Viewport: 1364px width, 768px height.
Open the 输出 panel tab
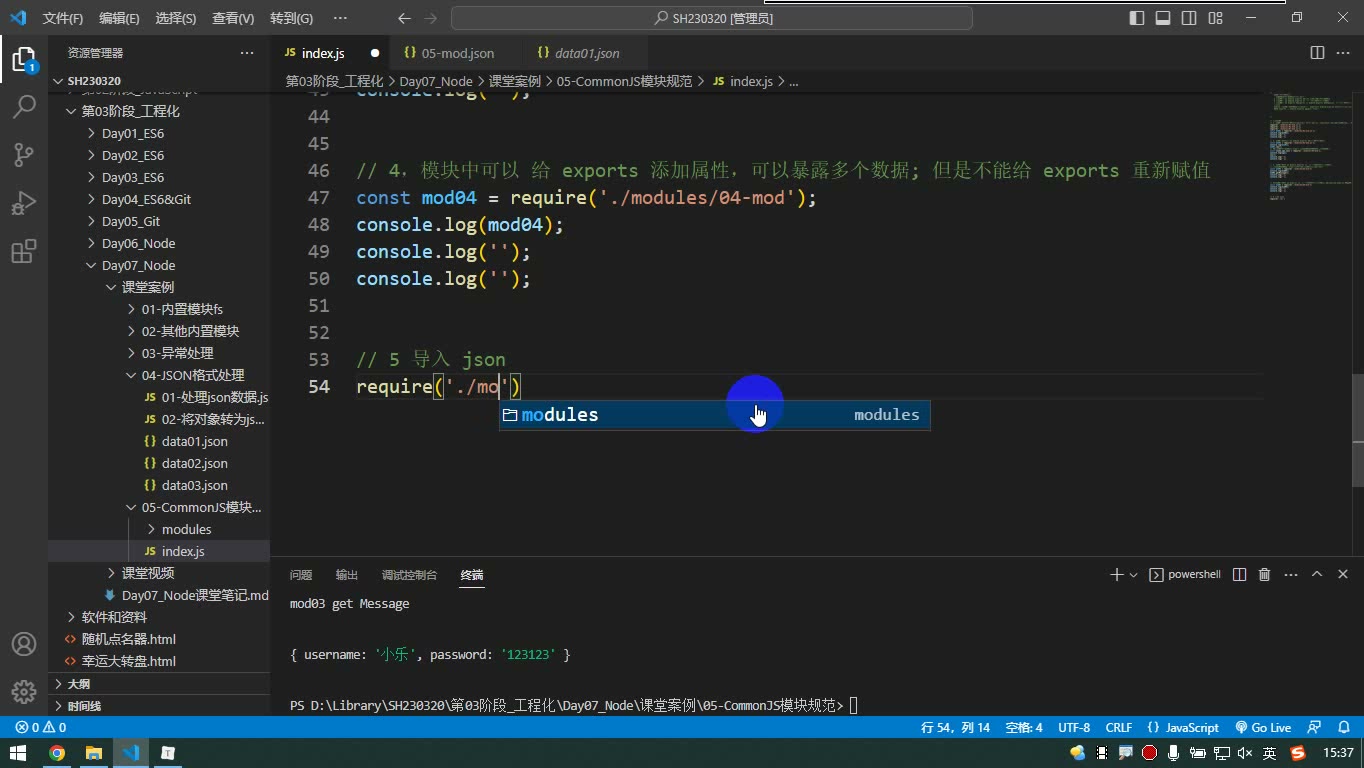[x=347, y=575]
